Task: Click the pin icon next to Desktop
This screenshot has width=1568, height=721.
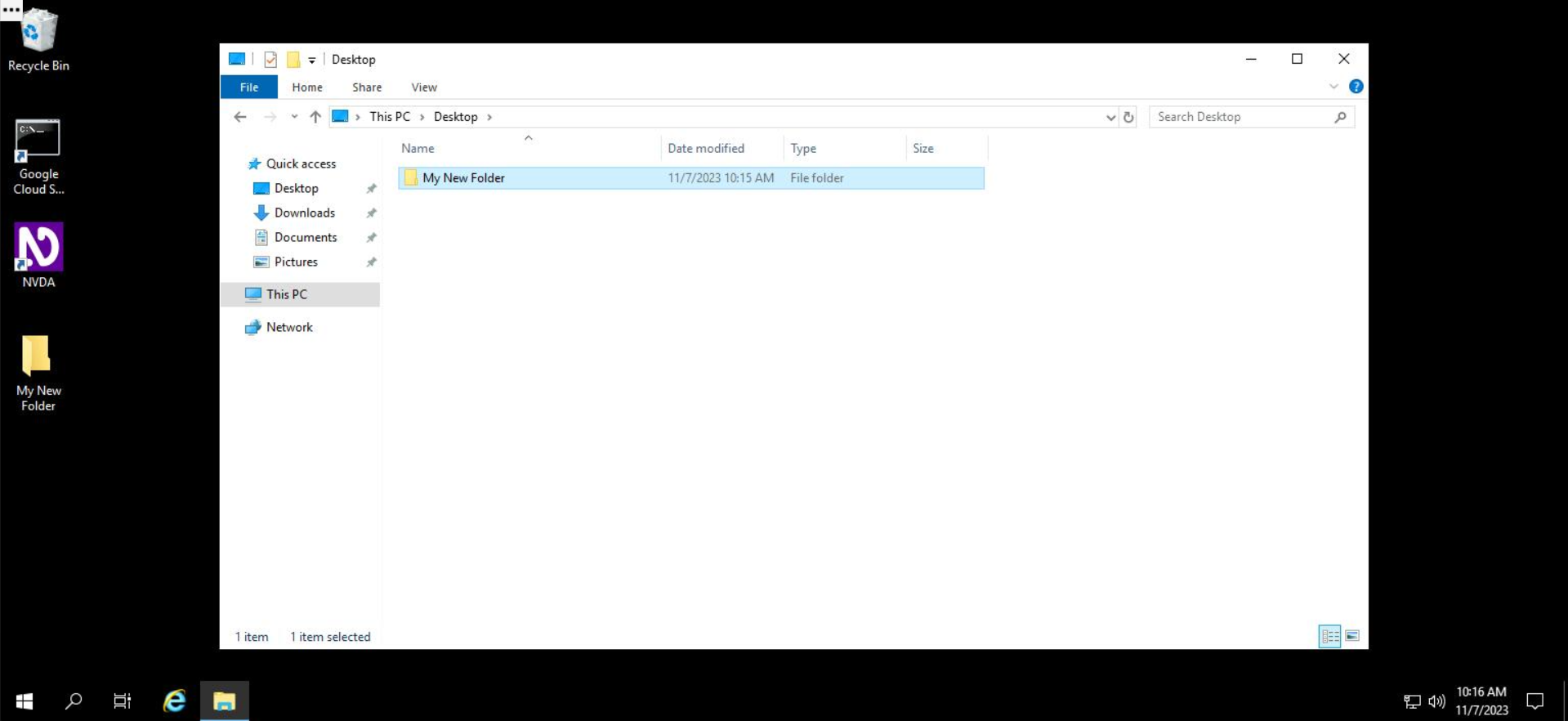Action: [371, 189]
